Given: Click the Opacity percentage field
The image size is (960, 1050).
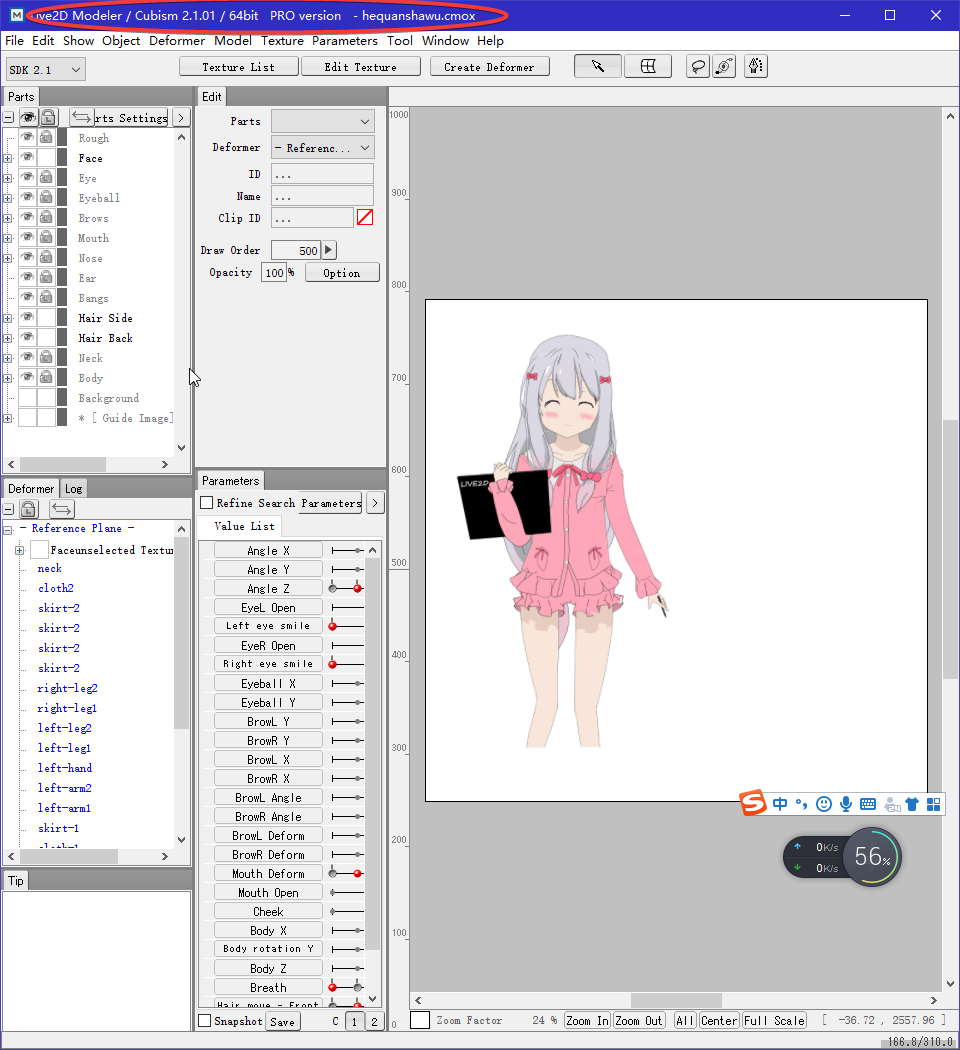Looking at the screenshot, I should (274, 273).
